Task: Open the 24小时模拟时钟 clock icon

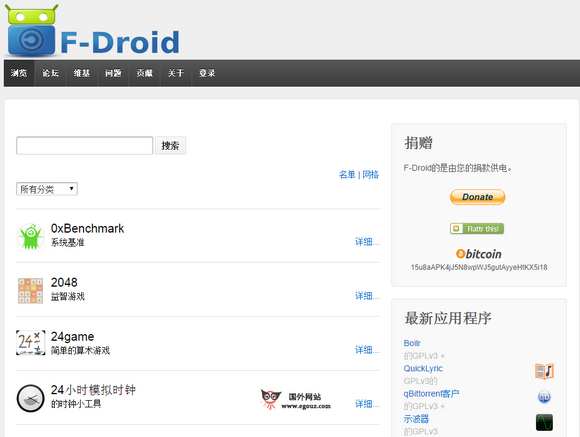Action: (30, 398)
